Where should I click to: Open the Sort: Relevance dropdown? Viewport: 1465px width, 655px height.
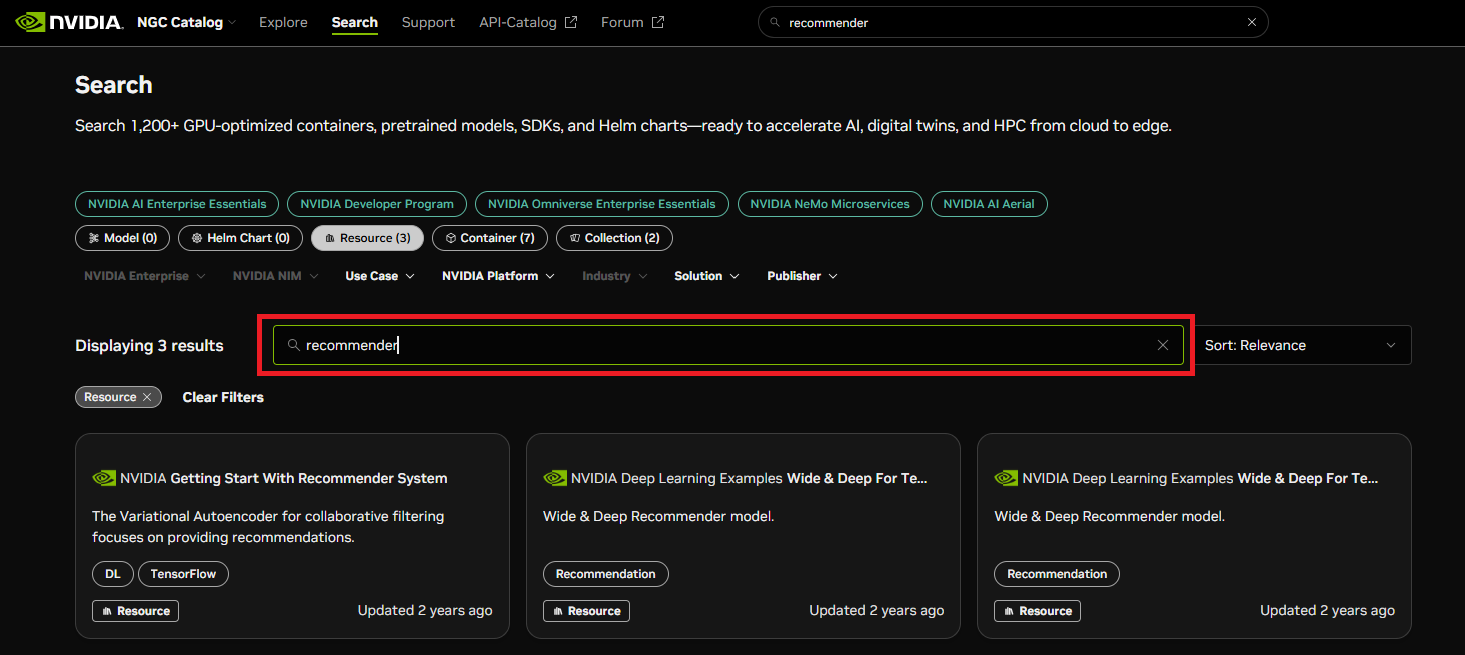coord(1301,345)
